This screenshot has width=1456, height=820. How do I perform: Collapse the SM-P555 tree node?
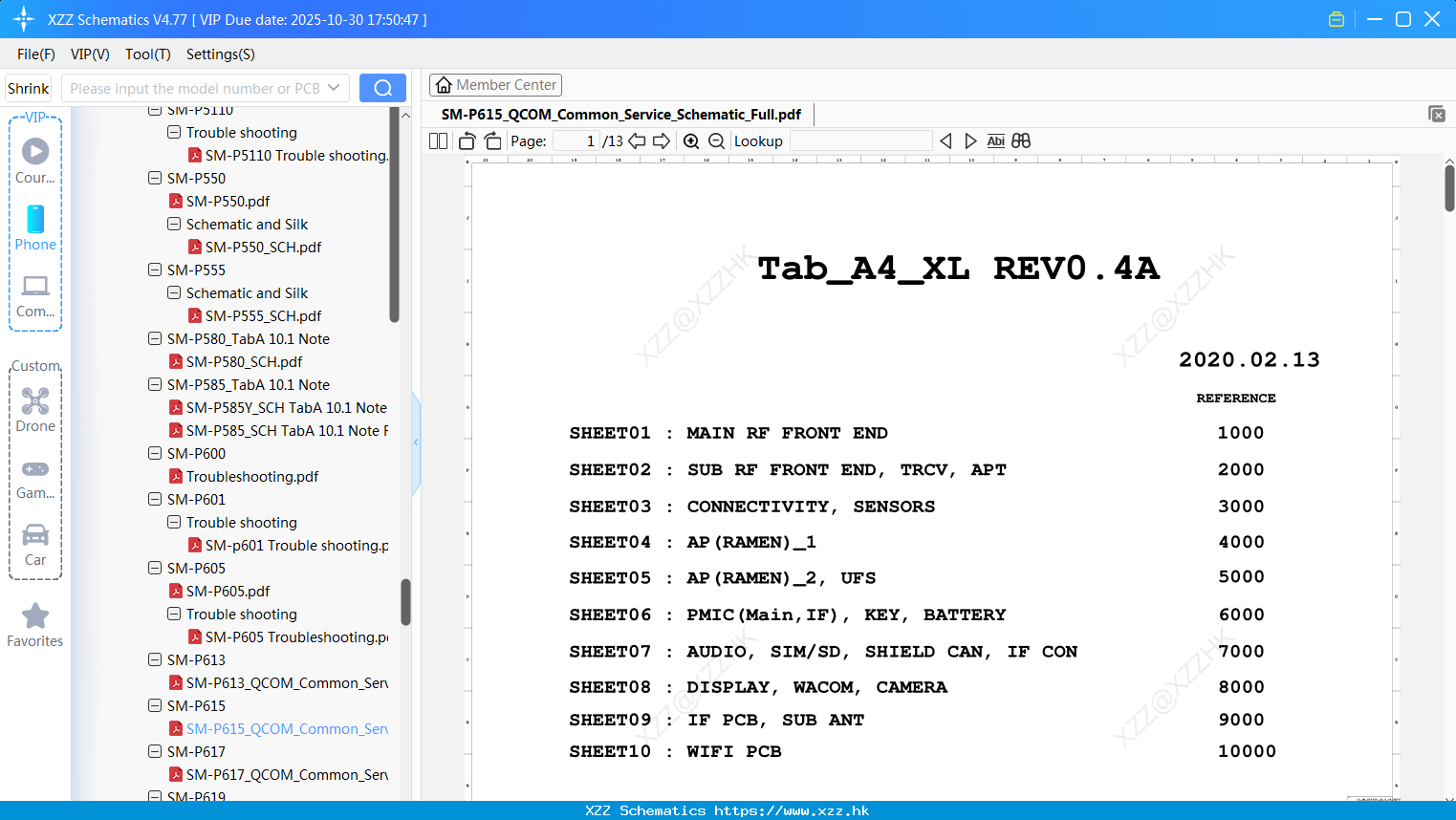point(155,270)
